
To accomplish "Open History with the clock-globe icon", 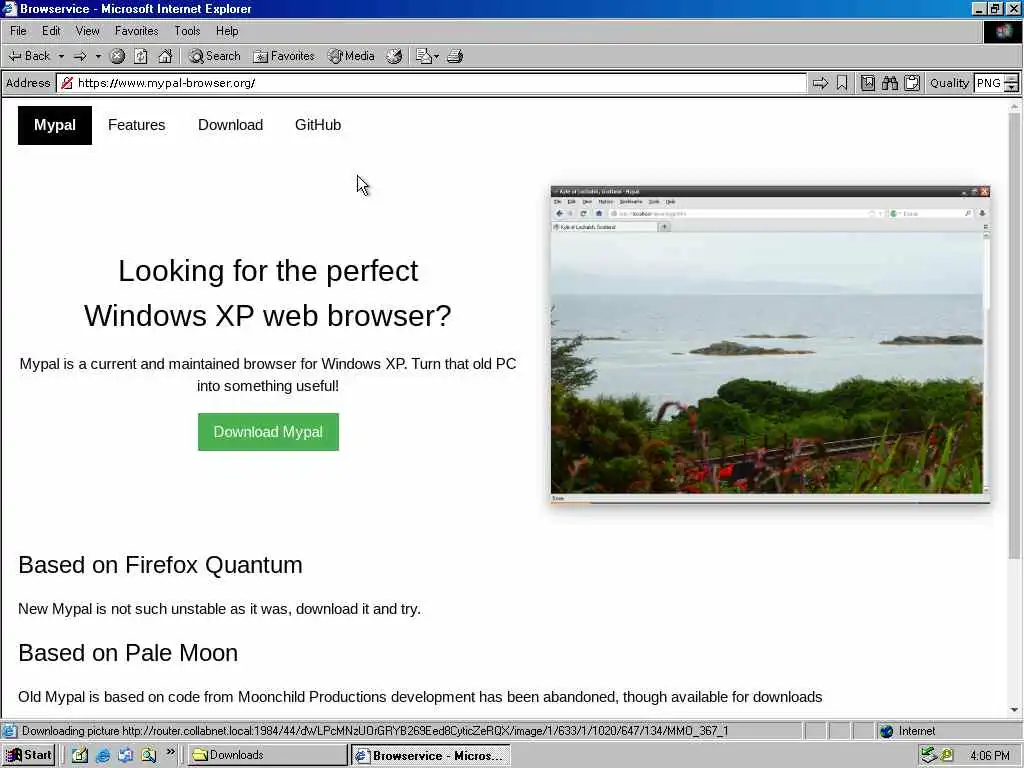I will [394, 56].
